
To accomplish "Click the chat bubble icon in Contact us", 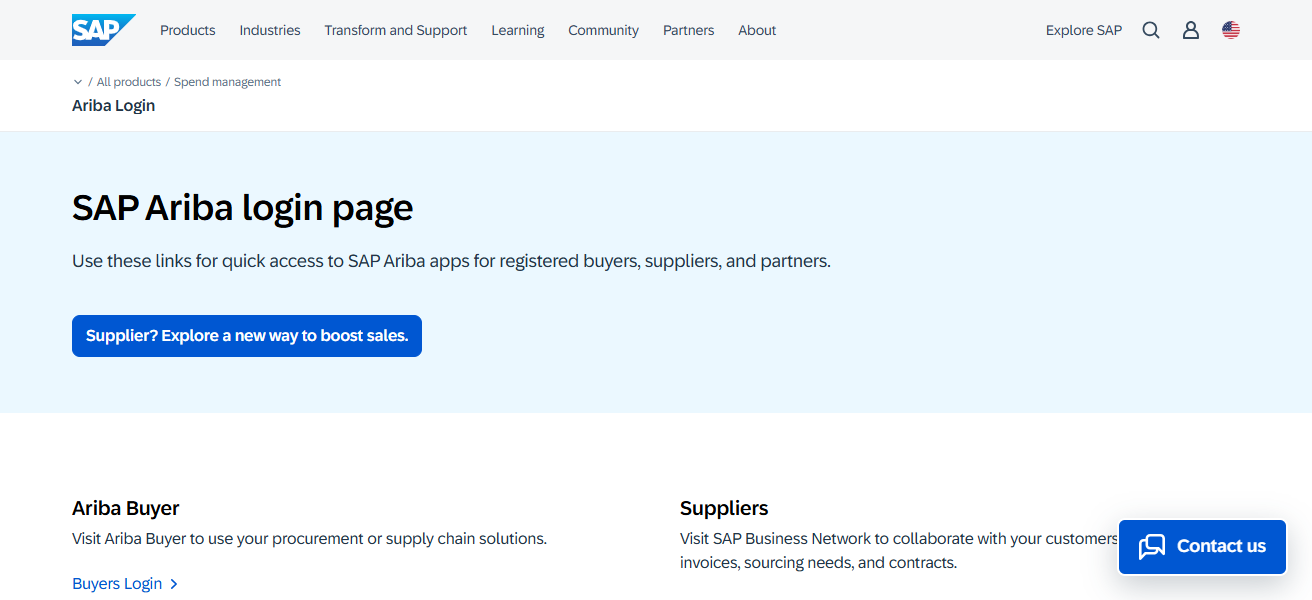I will pyautogui.click(x=1152, y=546).
